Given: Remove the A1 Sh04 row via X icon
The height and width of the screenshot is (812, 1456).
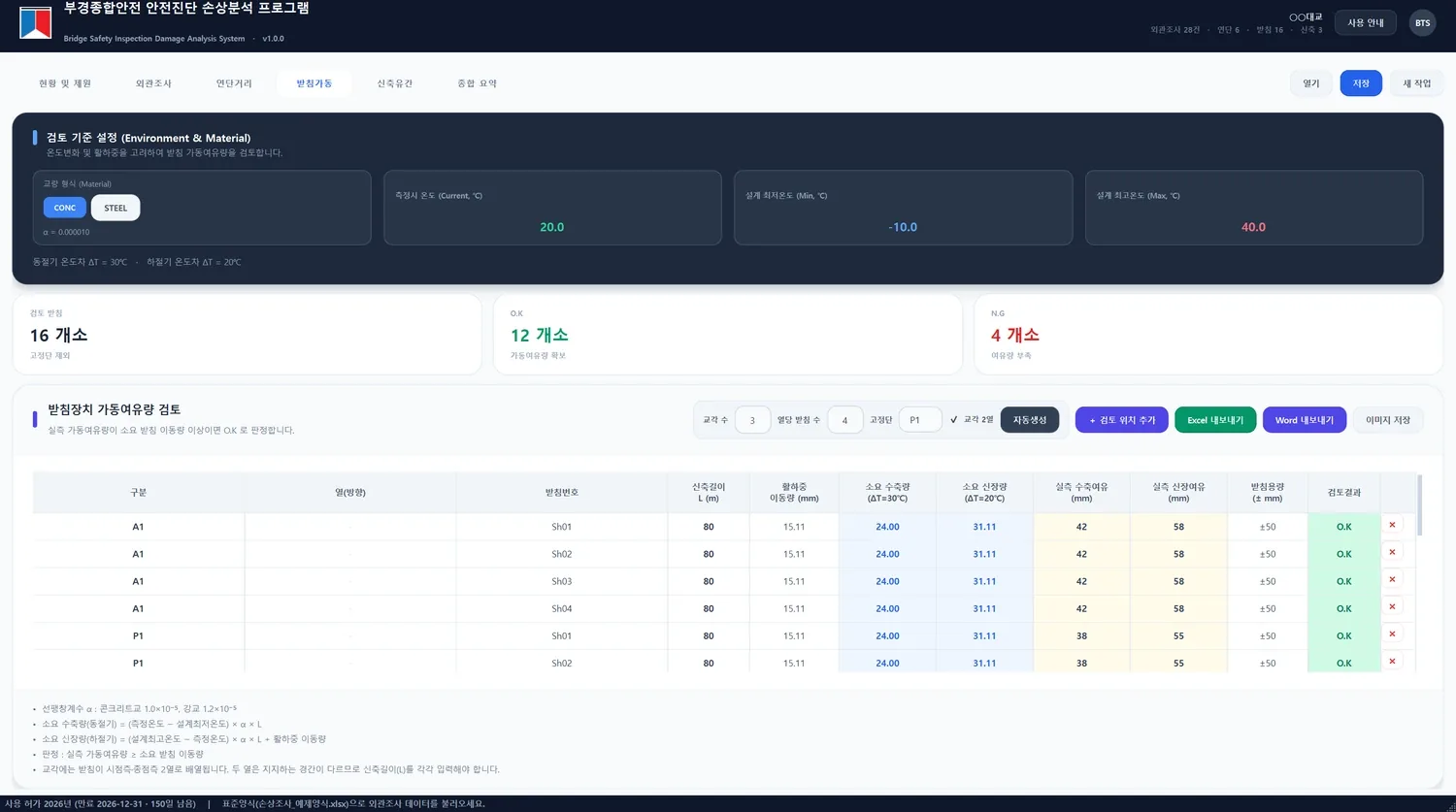Looking at the screenshot, I should (1392, 606).
